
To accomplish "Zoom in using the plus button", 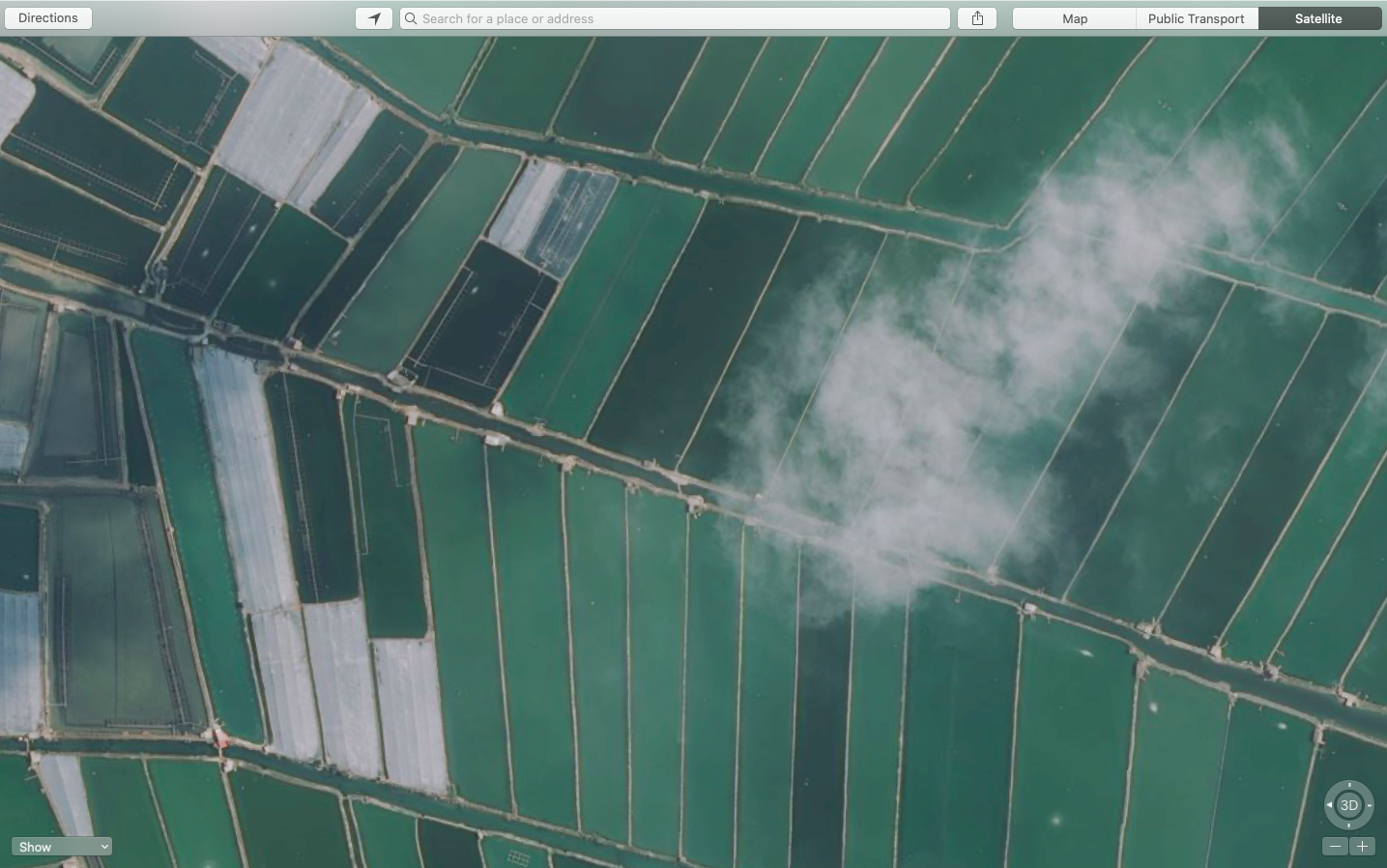I will tap(1362, 847).
